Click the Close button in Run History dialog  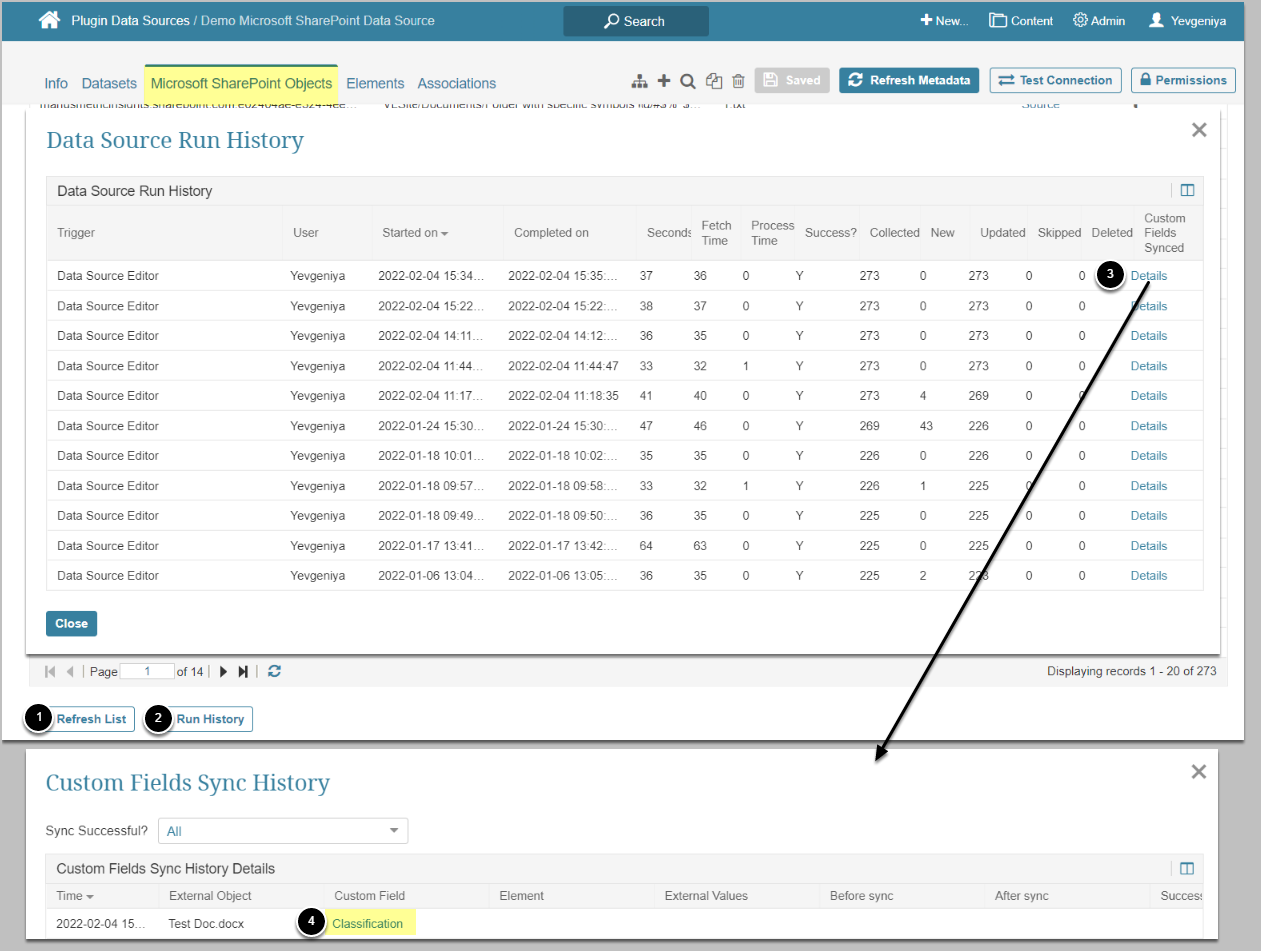71,623
